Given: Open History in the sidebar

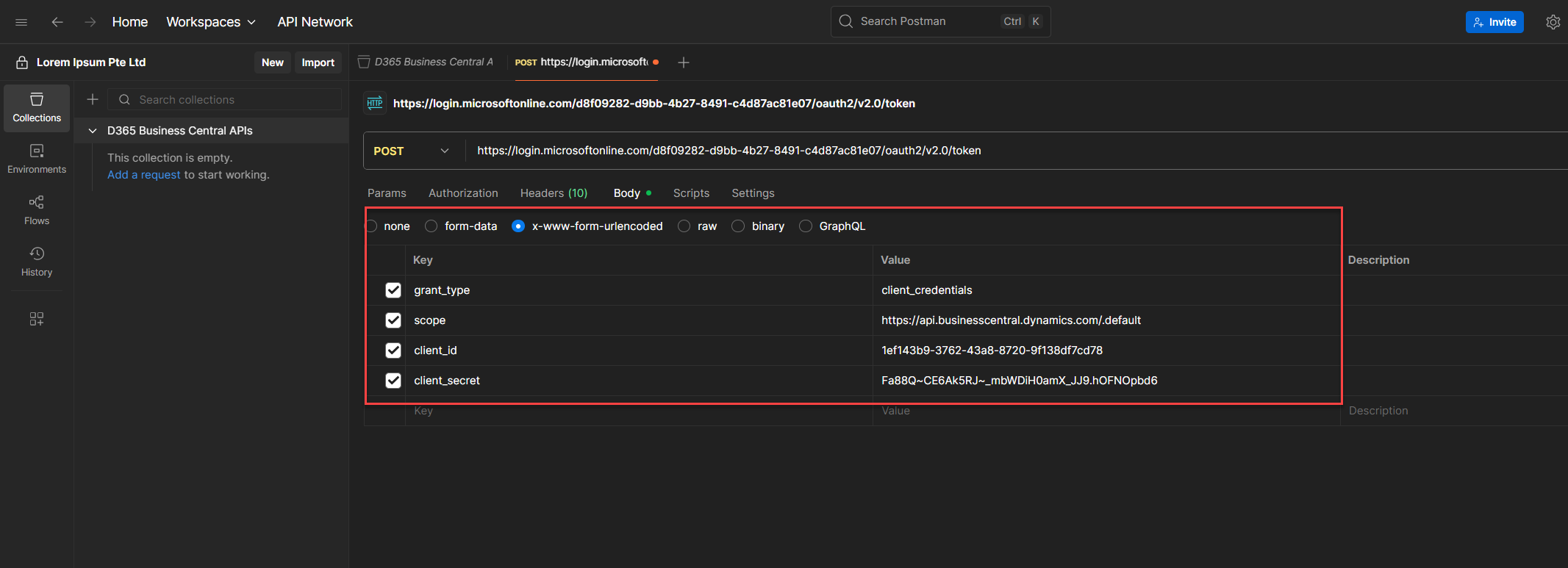Looking at the screenshot, I should pyautogui.click(x=37, y=262).
